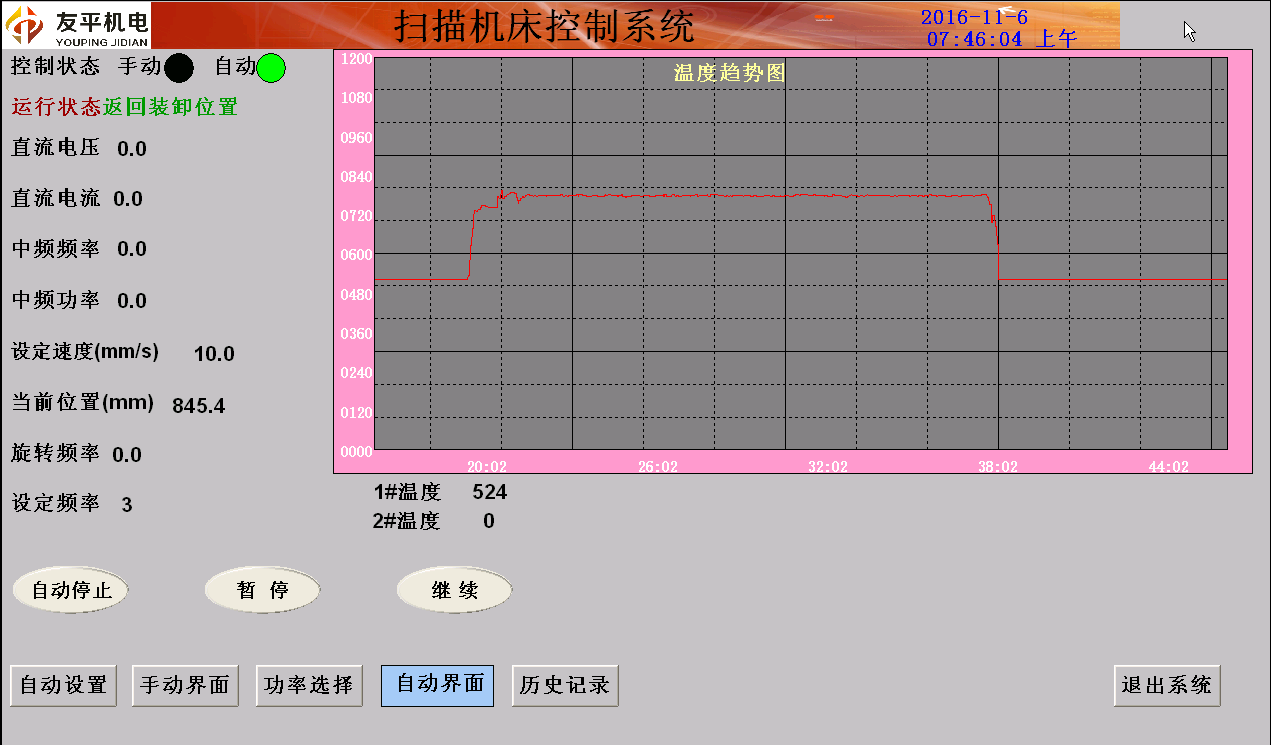Open the 功率选择 page

coord(309,686)
